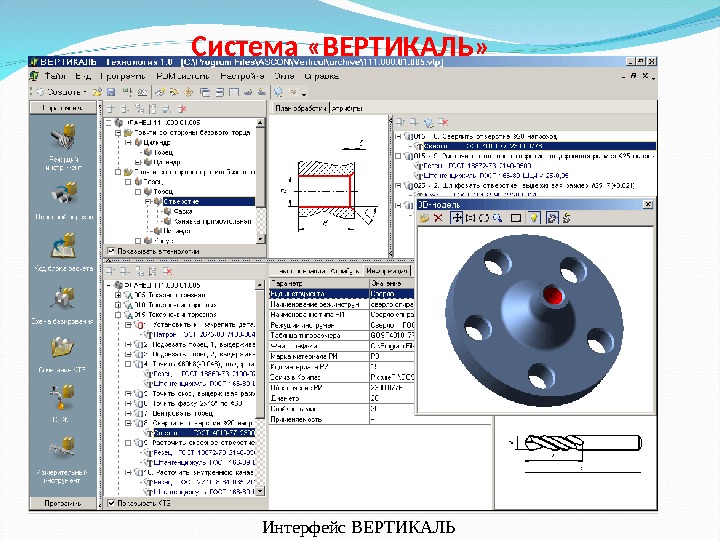
Task: Click the sidebar icon with a faucet and flame
Action: [63, 397]
